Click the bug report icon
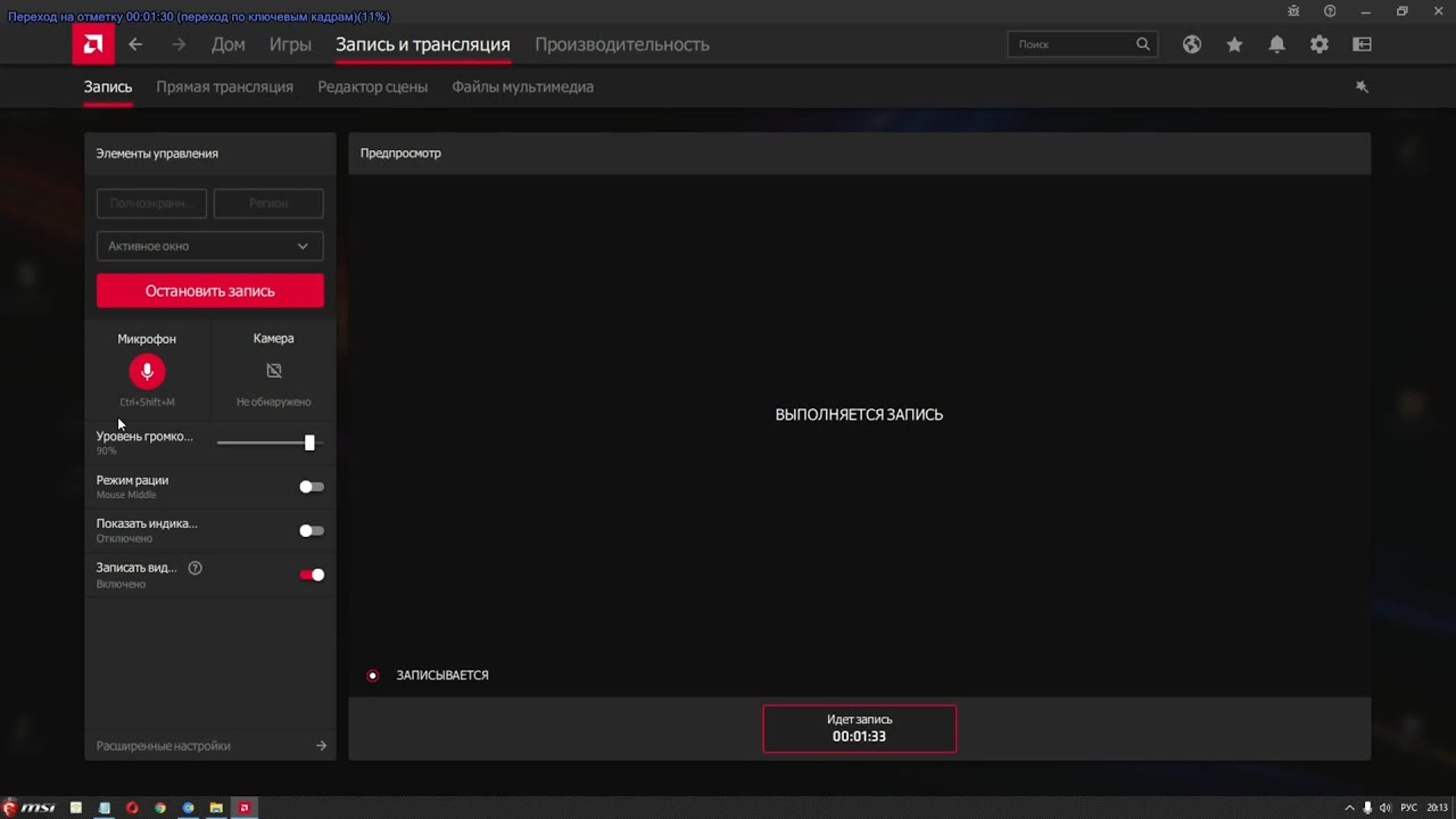This screenshot has height=819, width=1456. click(1293, 11)
